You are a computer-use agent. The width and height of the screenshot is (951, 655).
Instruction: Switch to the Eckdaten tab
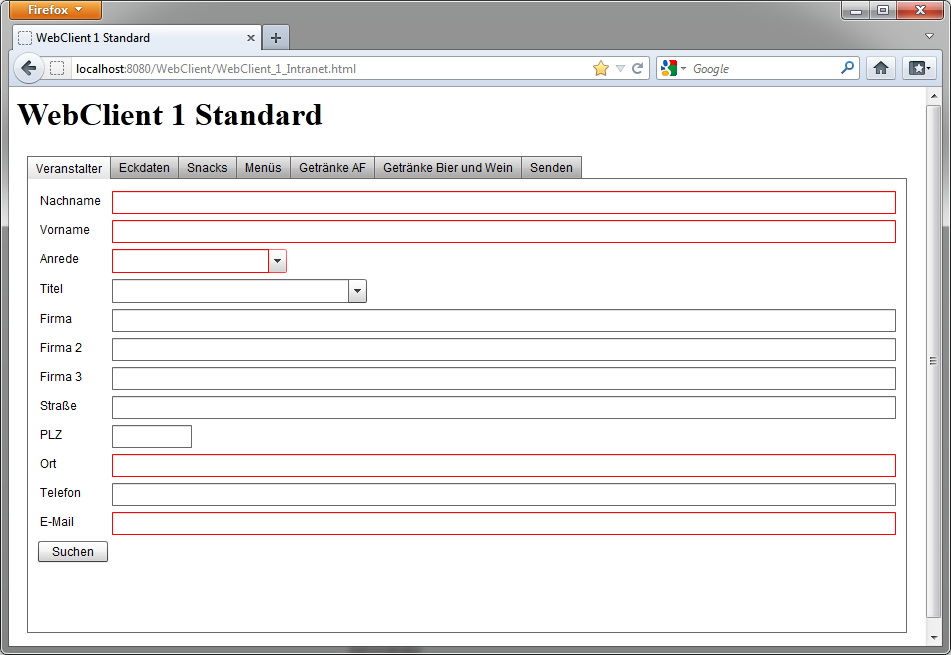(x=144, y=168)
